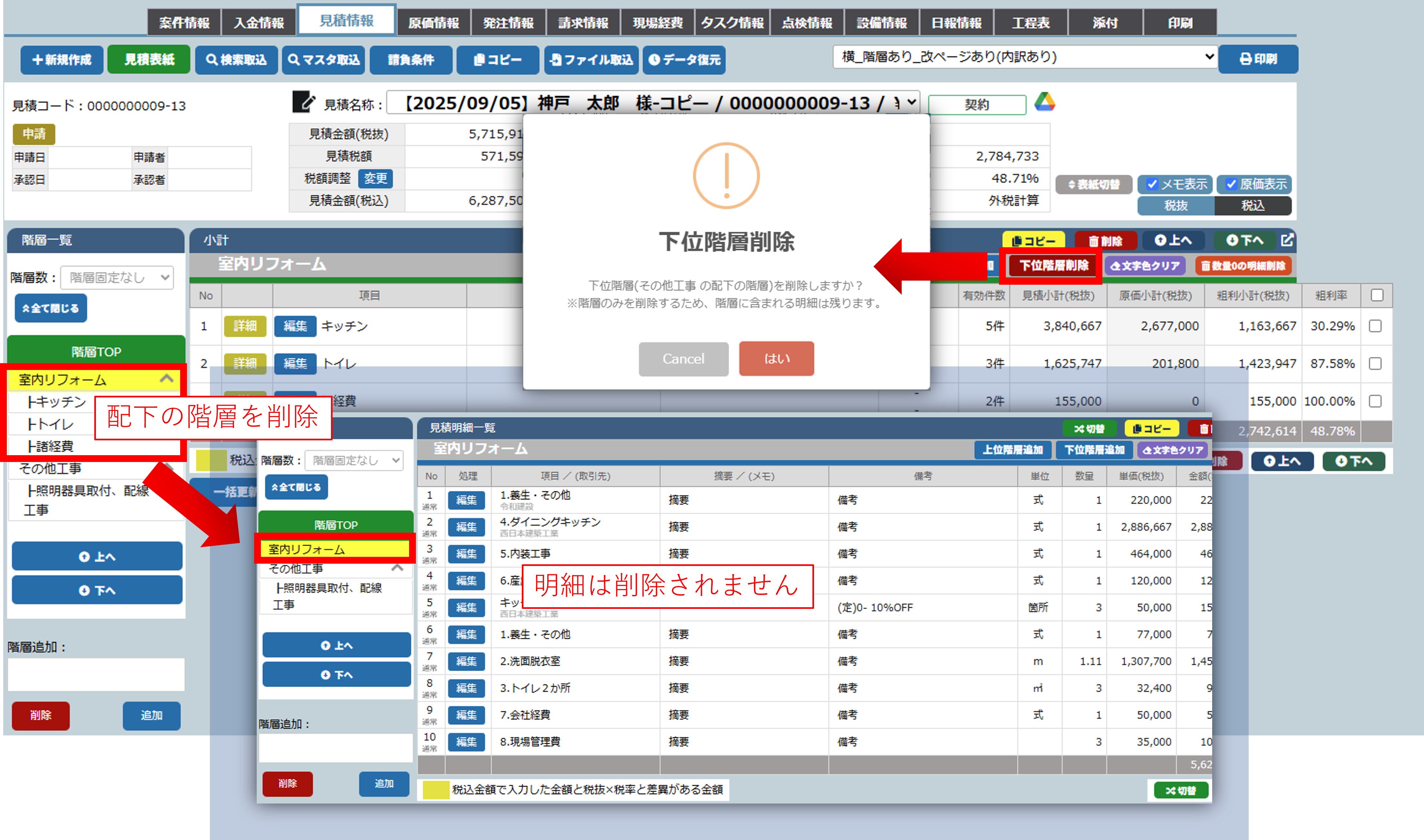Click yellow コピー button in 見積明細一覧 header
The height and width of the screenshot is (840, 1424).
tap(1152, 428)
